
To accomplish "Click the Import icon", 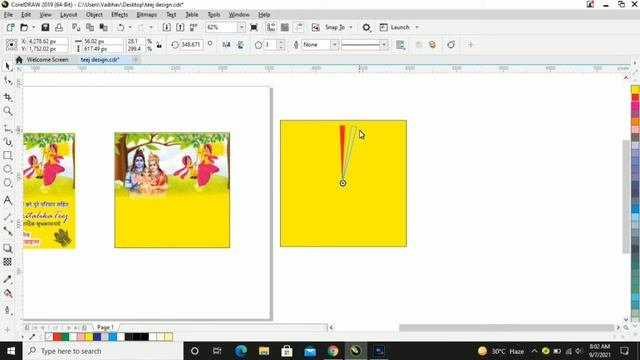I will 167,27.
